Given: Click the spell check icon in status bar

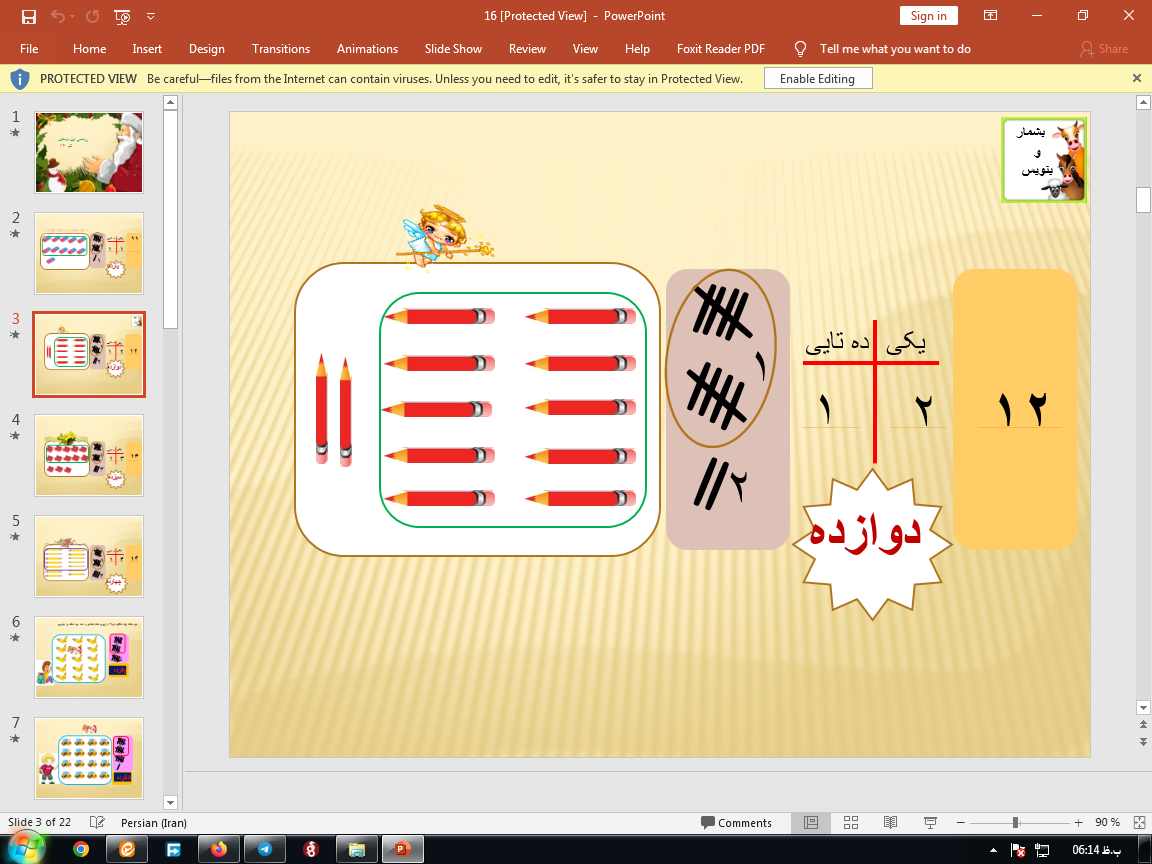Looking at the screenshot, I should (x=97, y=822).
